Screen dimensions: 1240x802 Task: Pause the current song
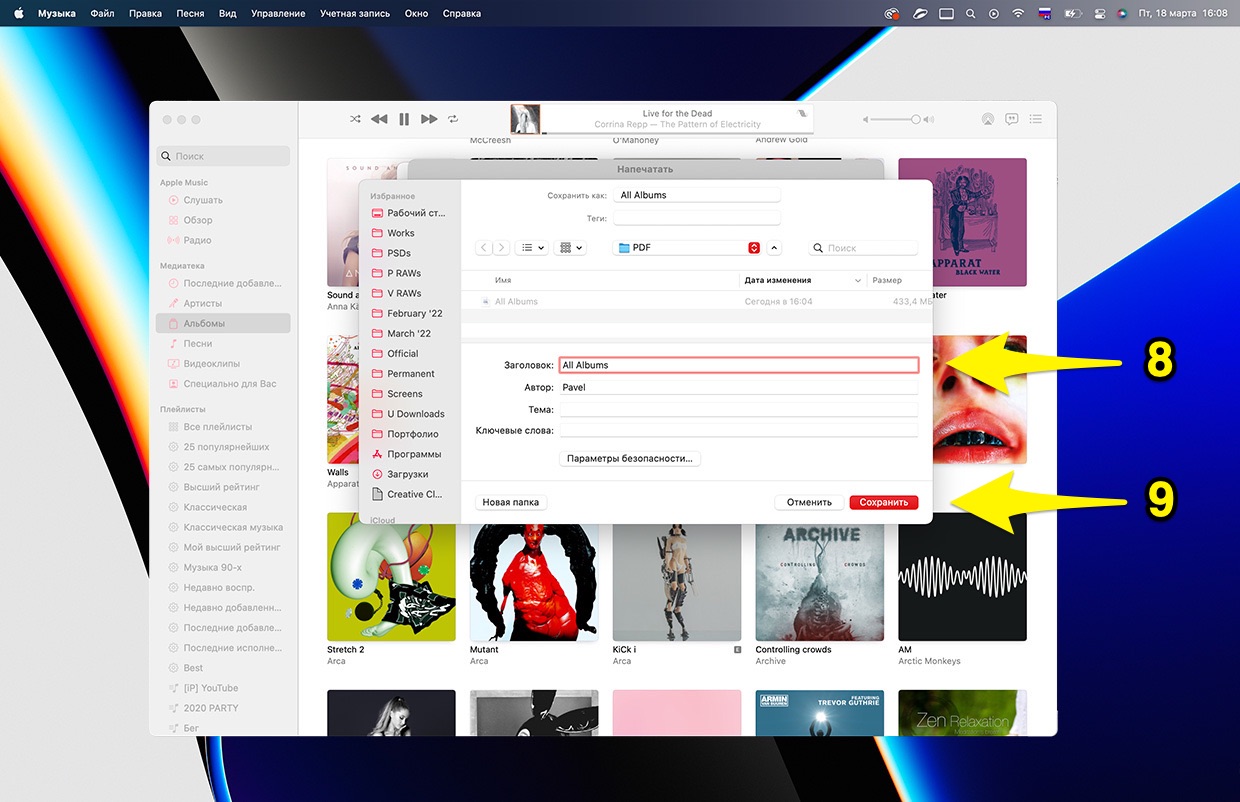[x=404, y=119]
